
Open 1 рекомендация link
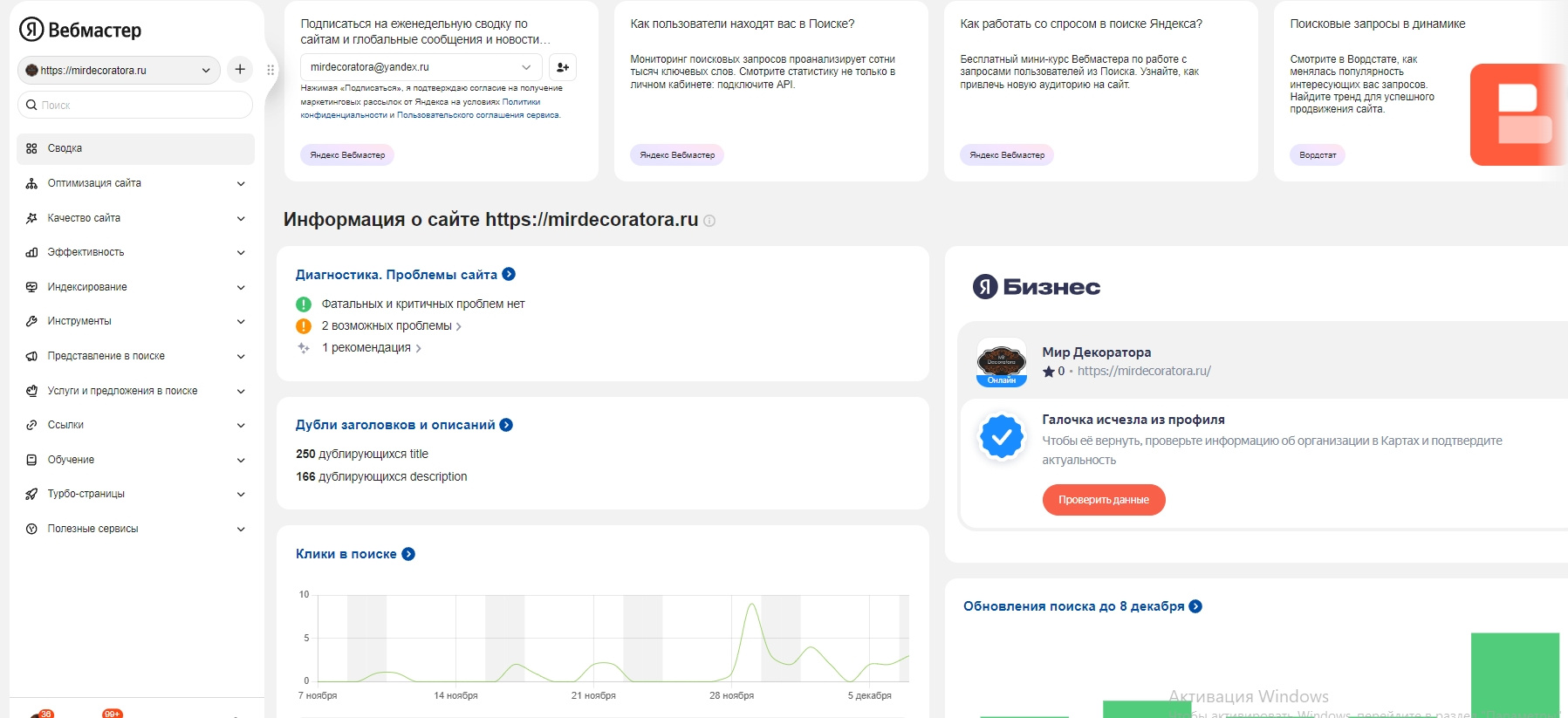coord(371,348)
